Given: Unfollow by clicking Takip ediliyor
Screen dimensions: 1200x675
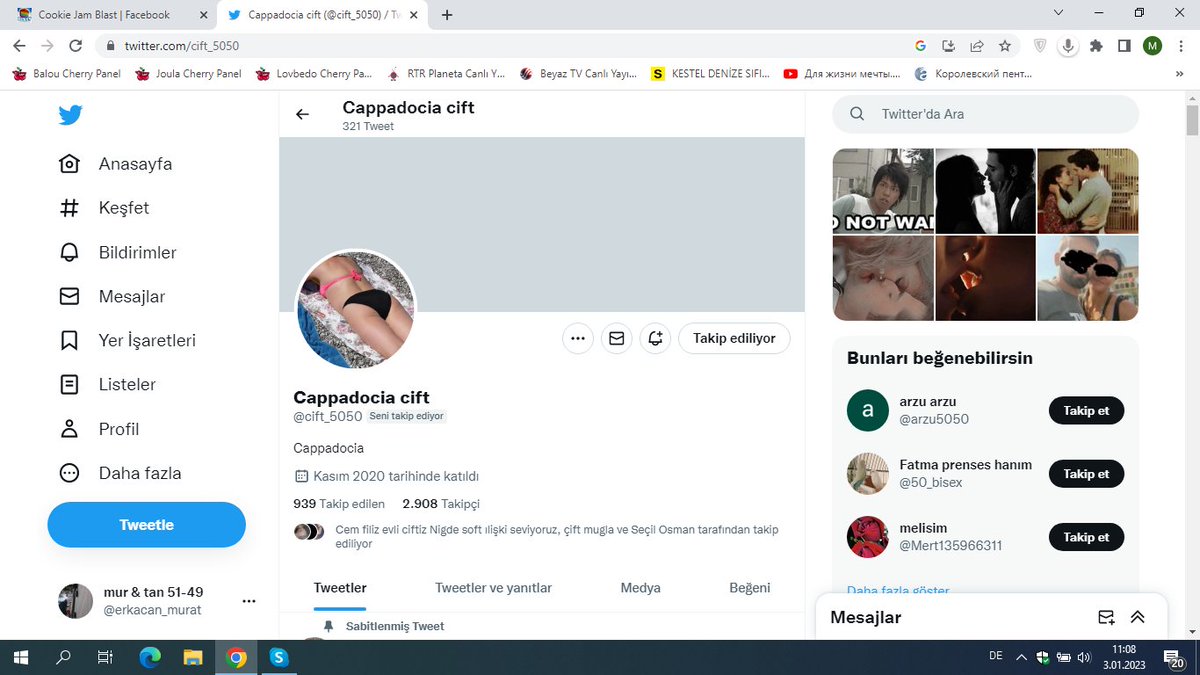Looking at the screenshot, I should tap(734, 338).
